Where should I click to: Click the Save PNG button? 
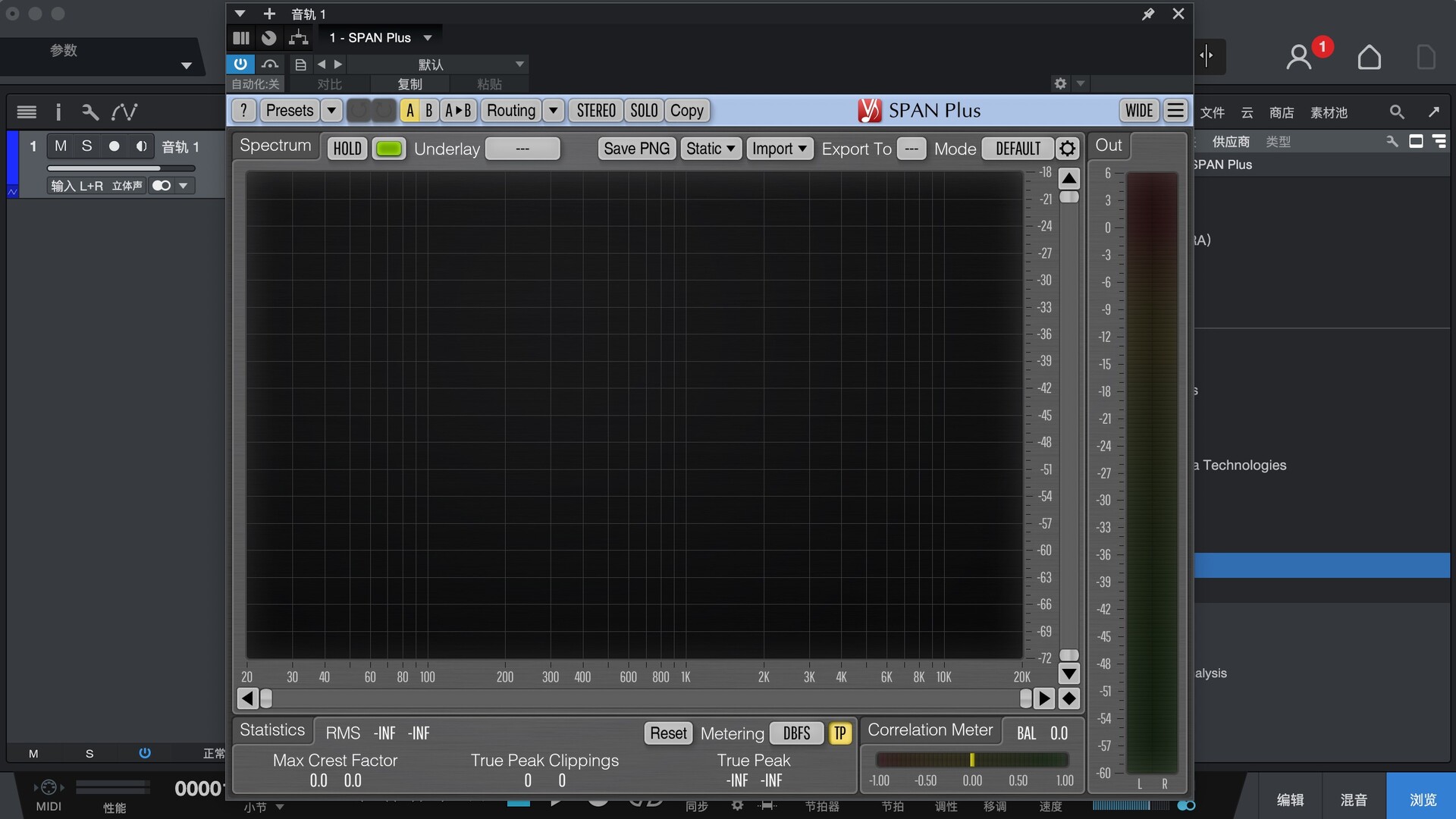click(x=636, y=149)
